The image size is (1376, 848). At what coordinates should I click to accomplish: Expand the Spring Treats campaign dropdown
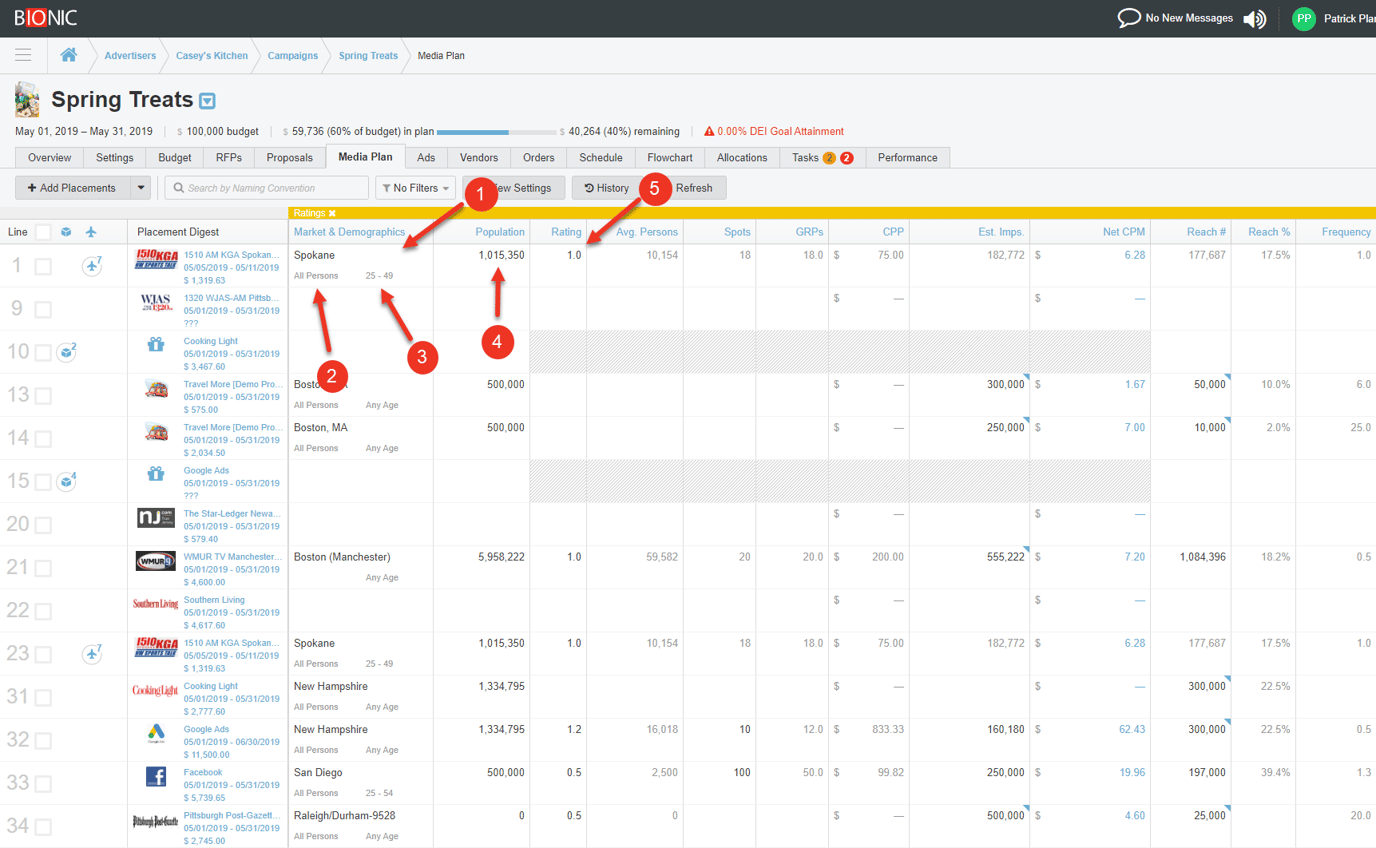coord(207,101)
